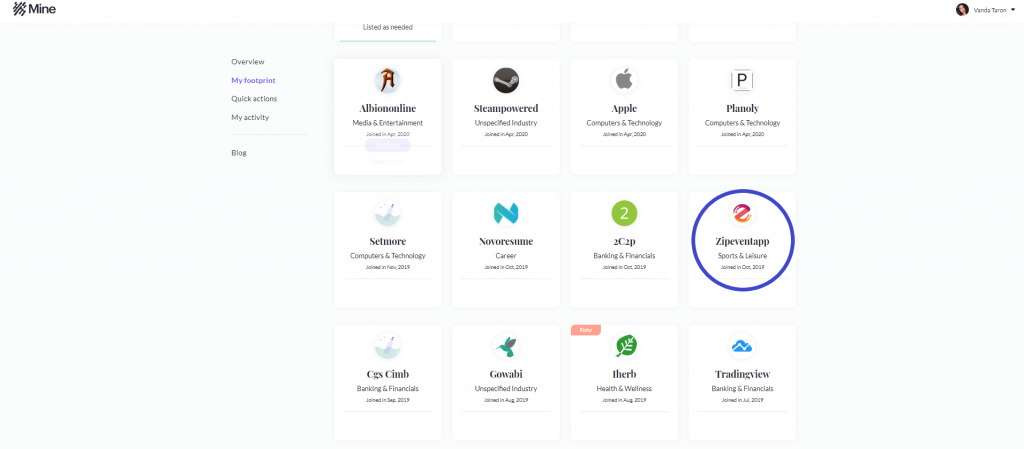The width and height of the screenshot is (1024, 449).
Task: Click Career label under Novoresume
Action: pos(506,256)
